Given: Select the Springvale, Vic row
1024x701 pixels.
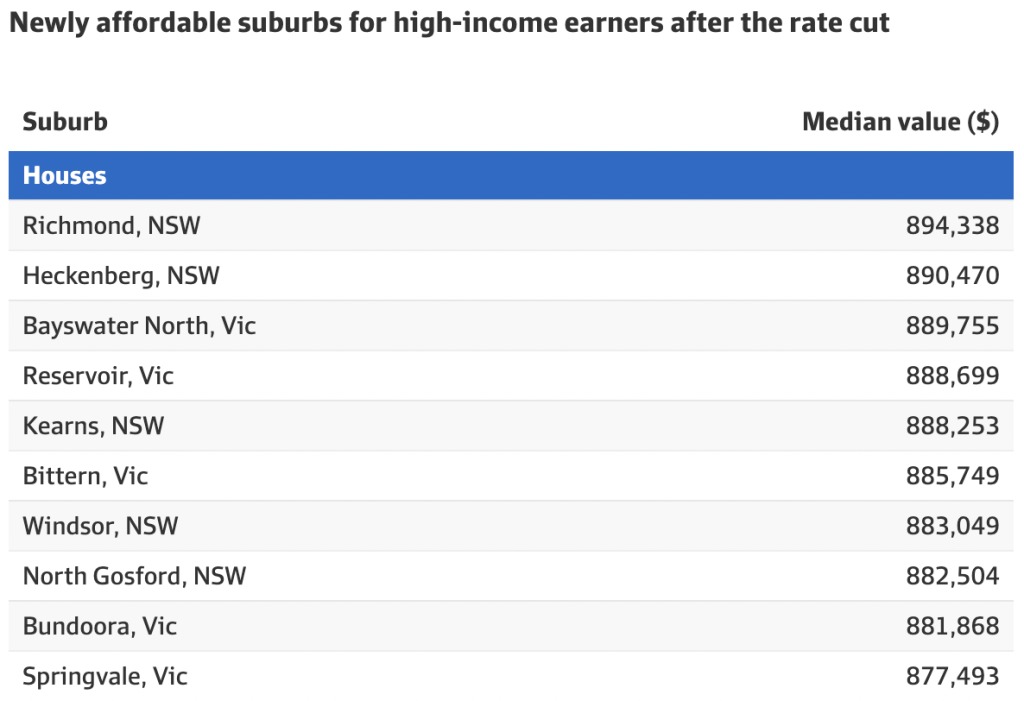Looking at the screenshot, I should click(511, 676).
